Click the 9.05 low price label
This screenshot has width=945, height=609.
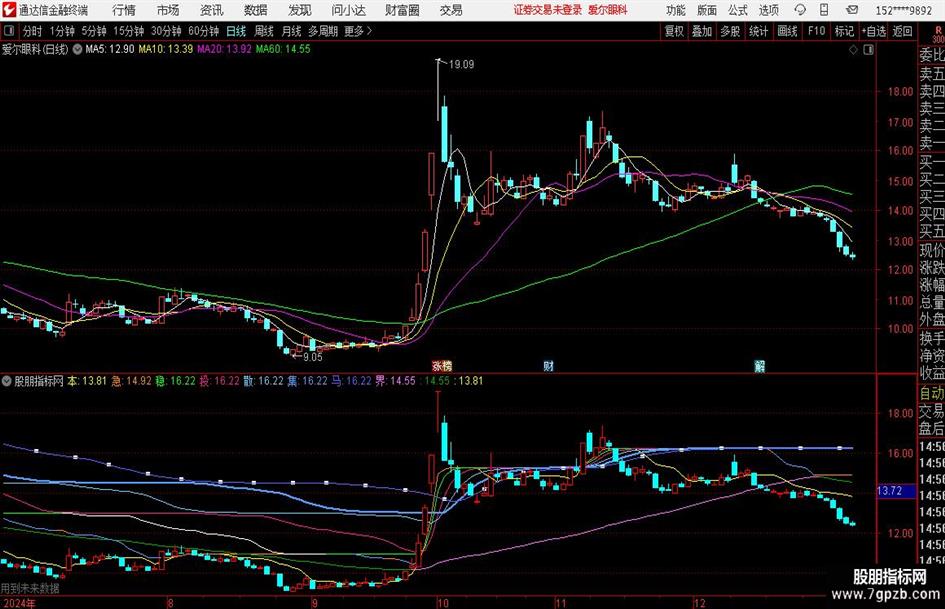313,357
